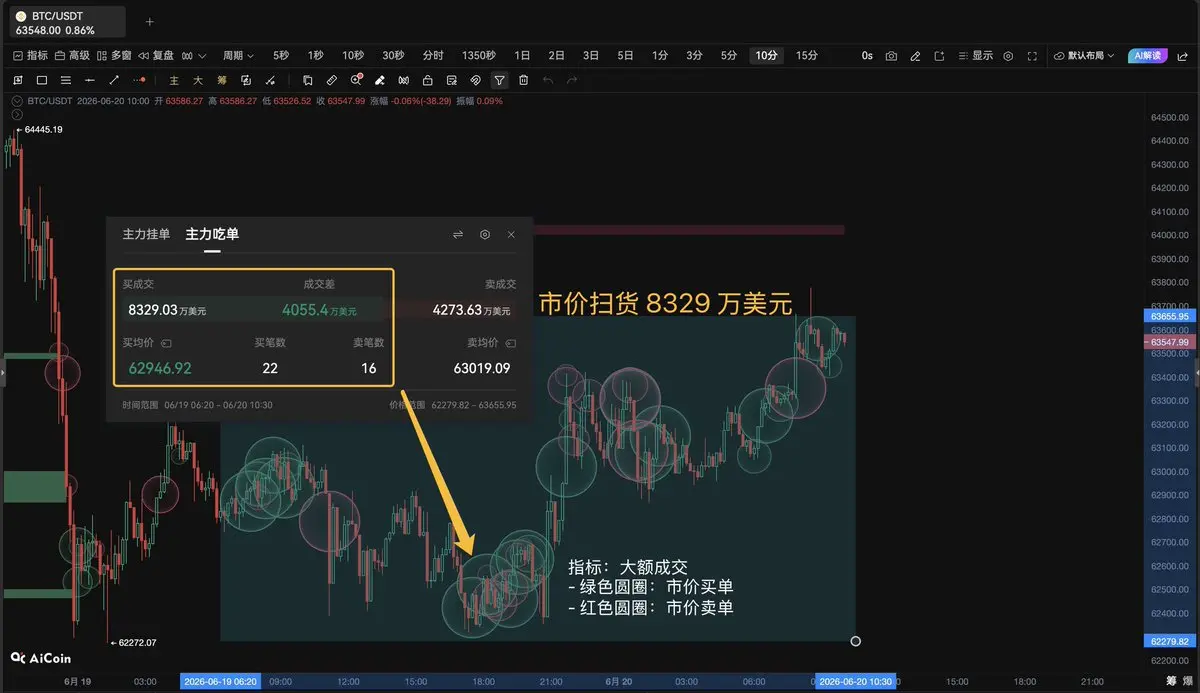The height and width of the screenshot is (693, 1200).
Task: Toggle the 筹 chip distribution indicator
Action: pos(222,80)
